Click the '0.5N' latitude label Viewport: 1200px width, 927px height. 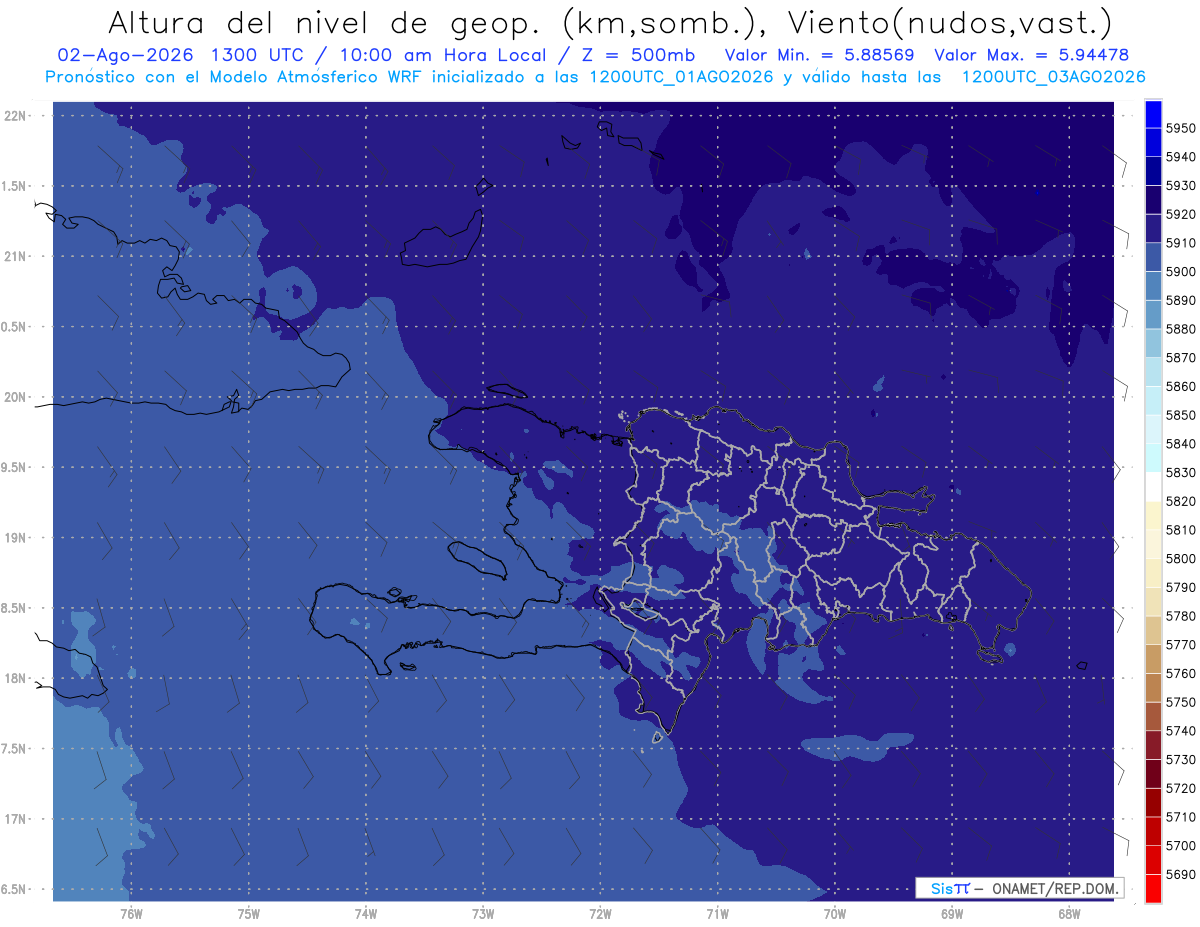pyautogui.click(x=15, y=327)
